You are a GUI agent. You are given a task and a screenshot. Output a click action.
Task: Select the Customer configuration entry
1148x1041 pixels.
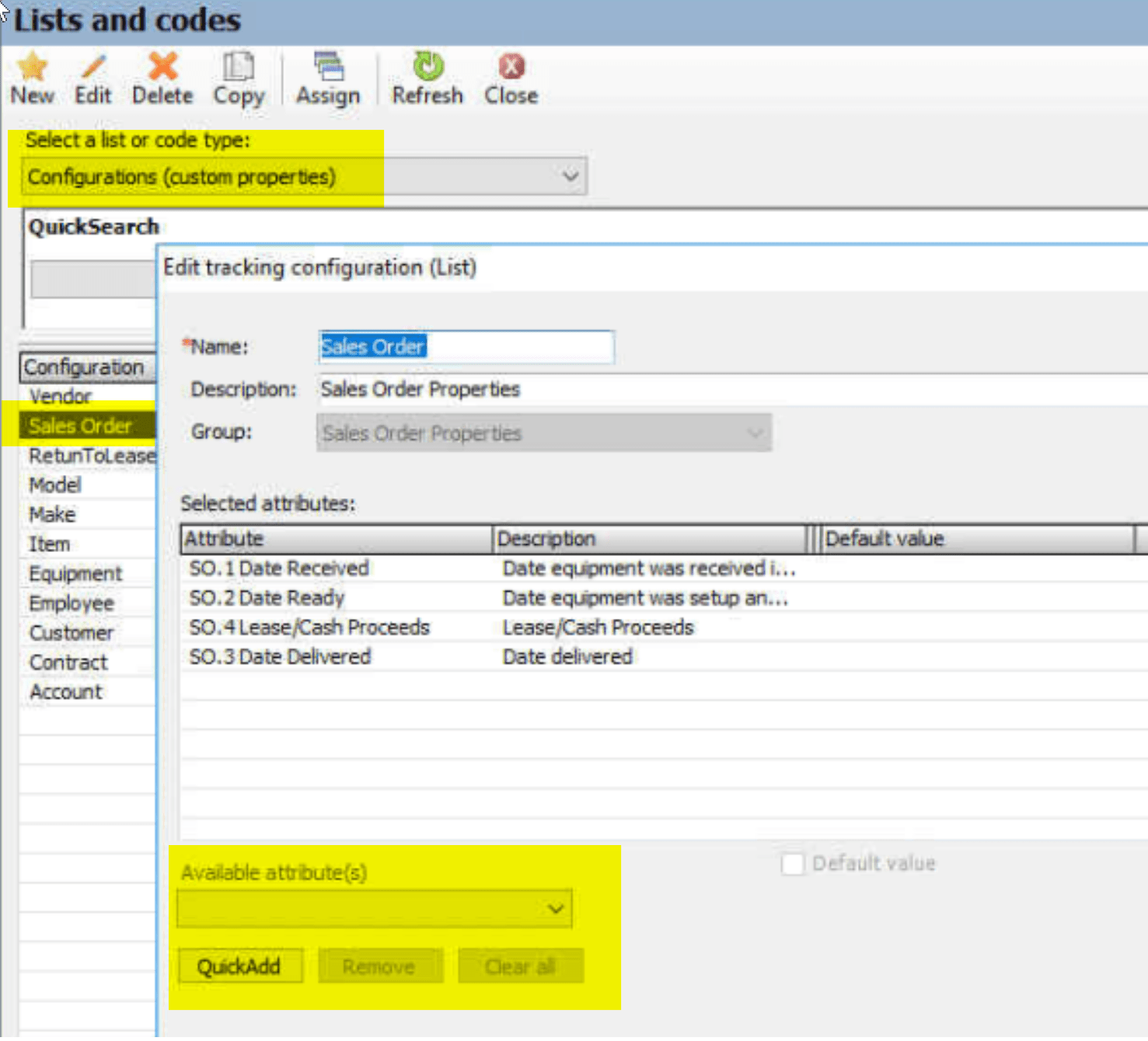click(x=72, y=632)
